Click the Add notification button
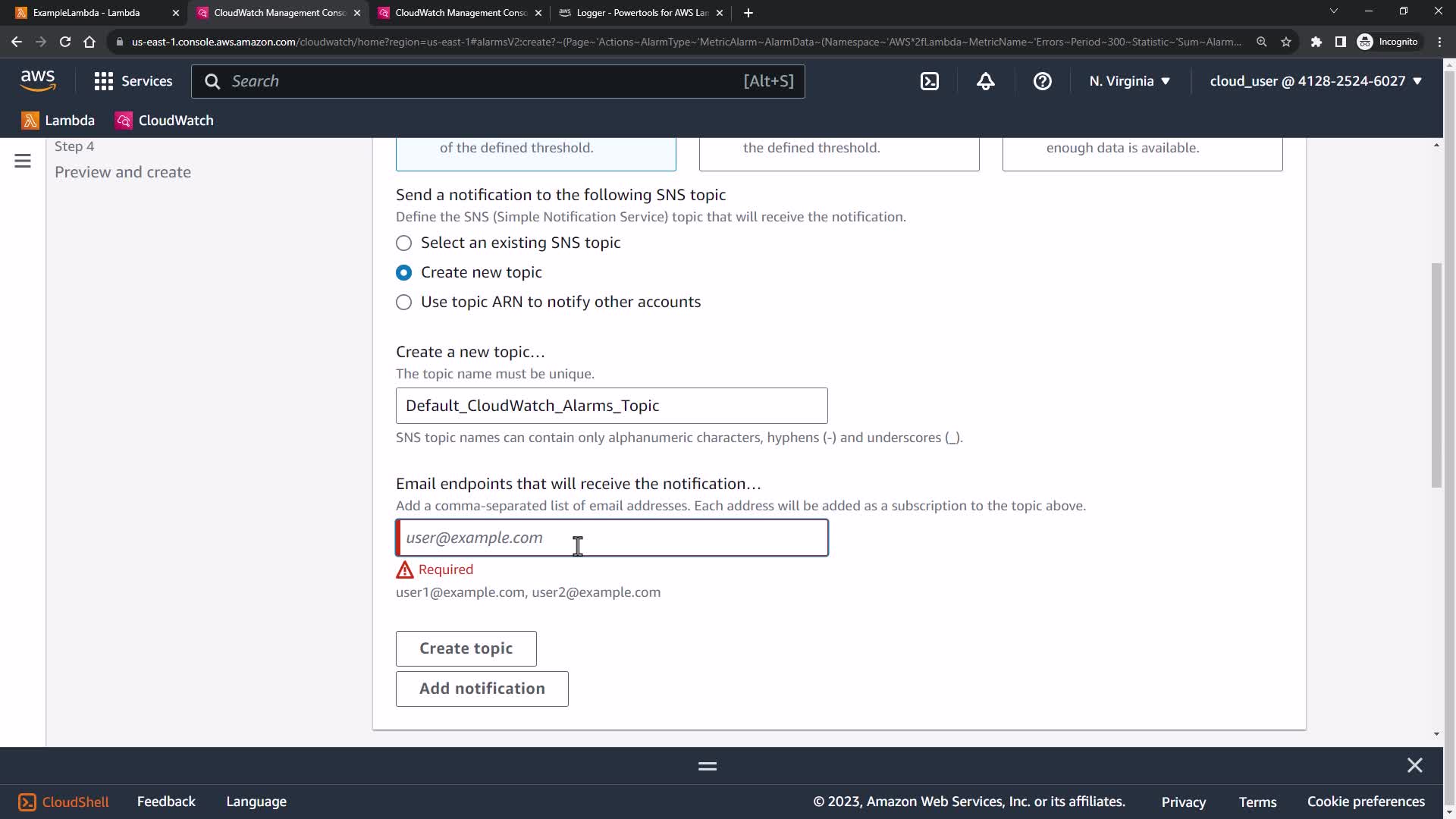This screenshot has height=819, width=1456. pos(482,689)
